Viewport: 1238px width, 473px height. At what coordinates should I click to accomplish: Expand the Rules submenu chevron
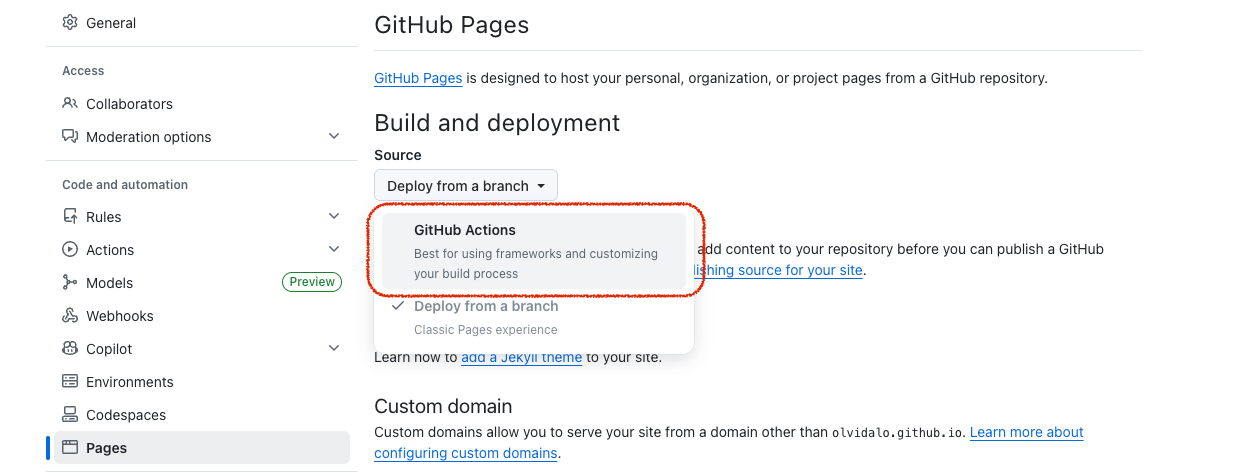[334, 217]
